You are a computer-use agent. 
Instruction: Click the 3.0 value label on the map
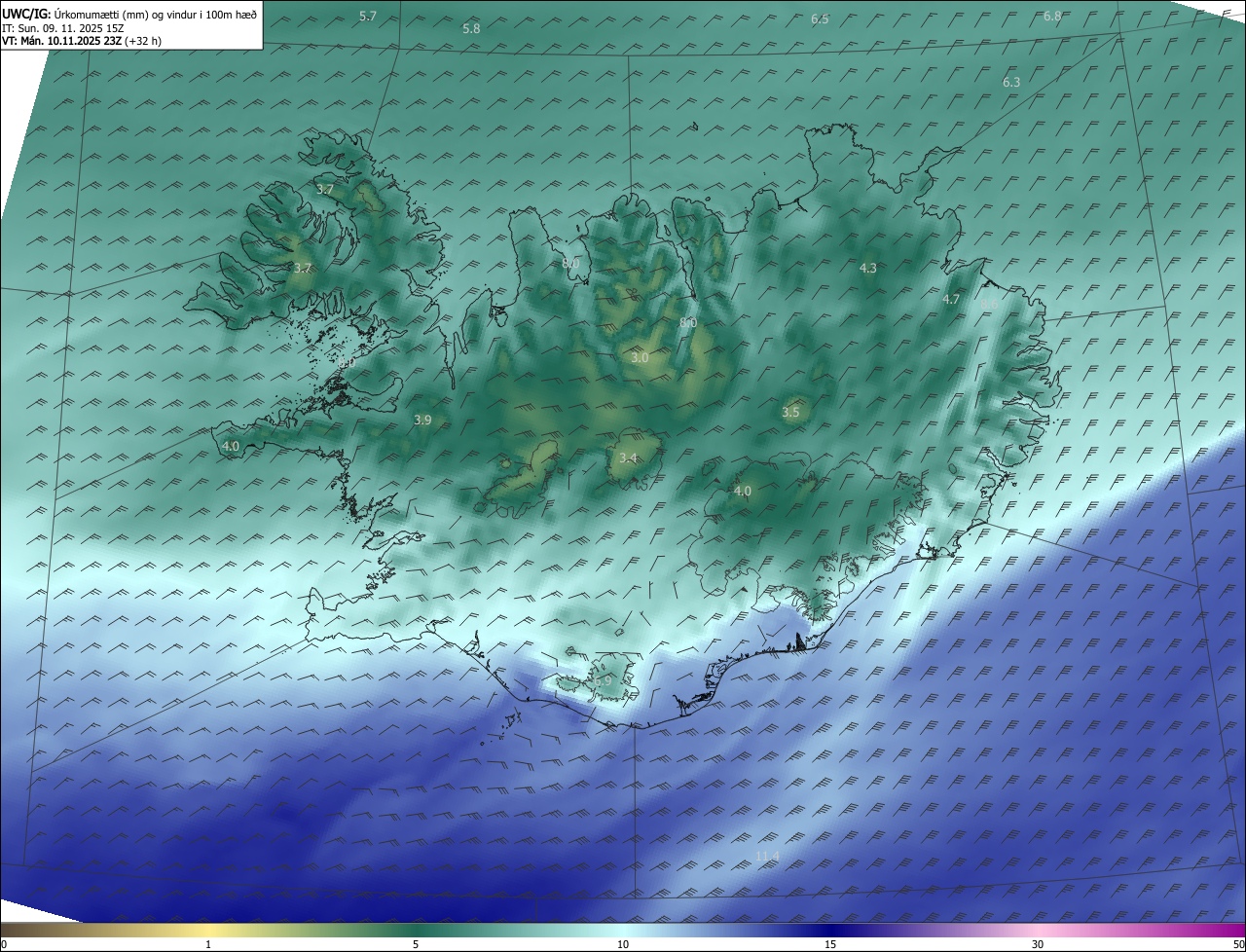point(640,358)
